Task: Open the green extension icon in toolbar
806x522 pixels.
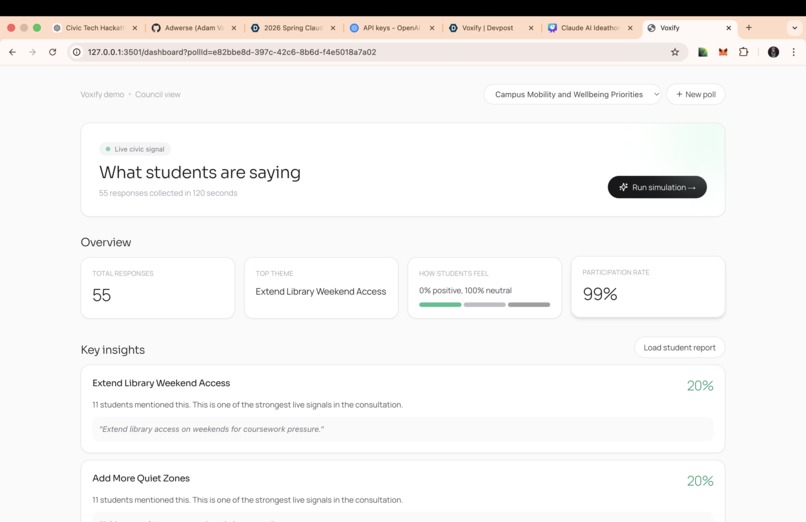Action: pos(703,52)
